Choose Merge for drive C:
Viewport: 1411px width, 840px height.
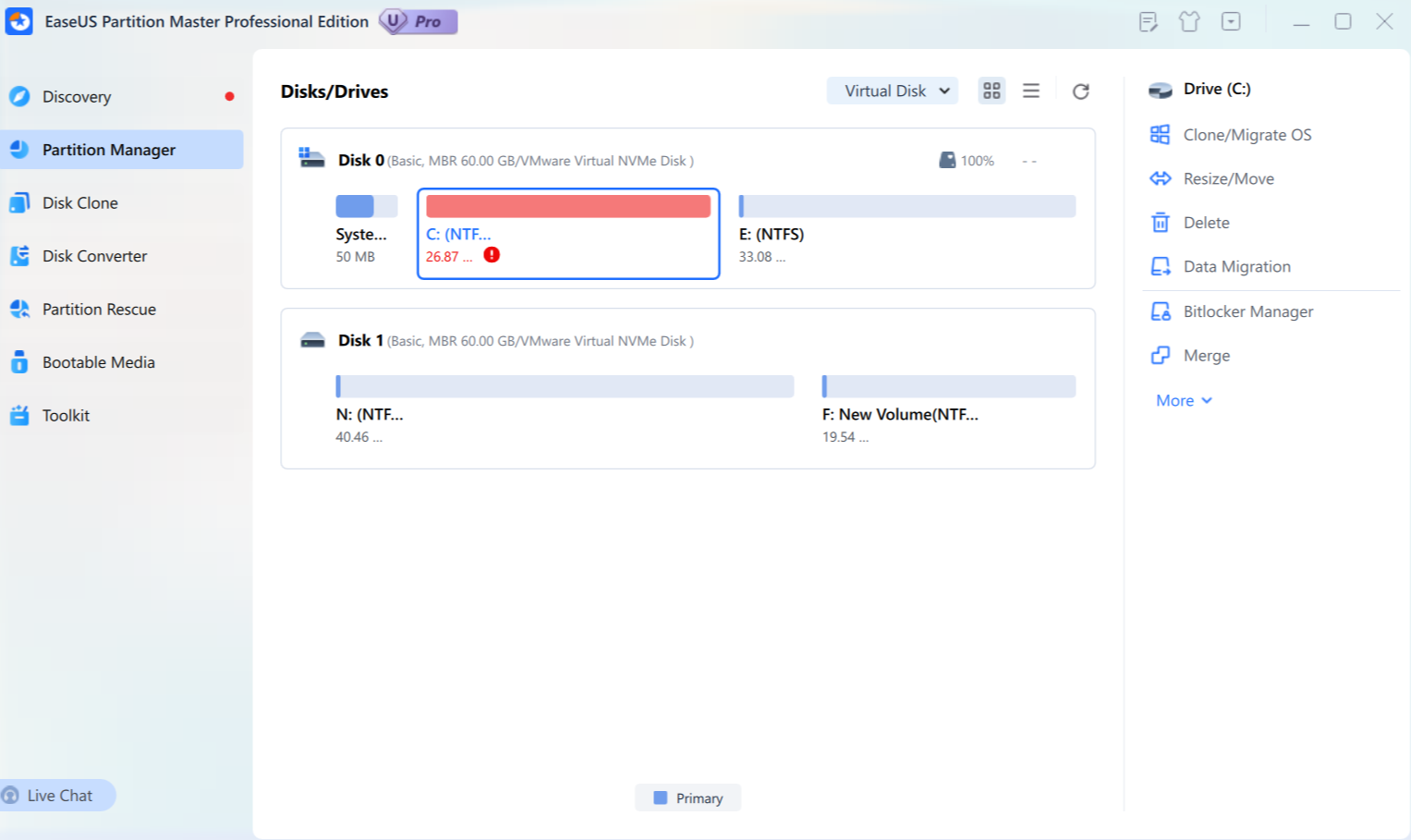(x=1206, y=356)
